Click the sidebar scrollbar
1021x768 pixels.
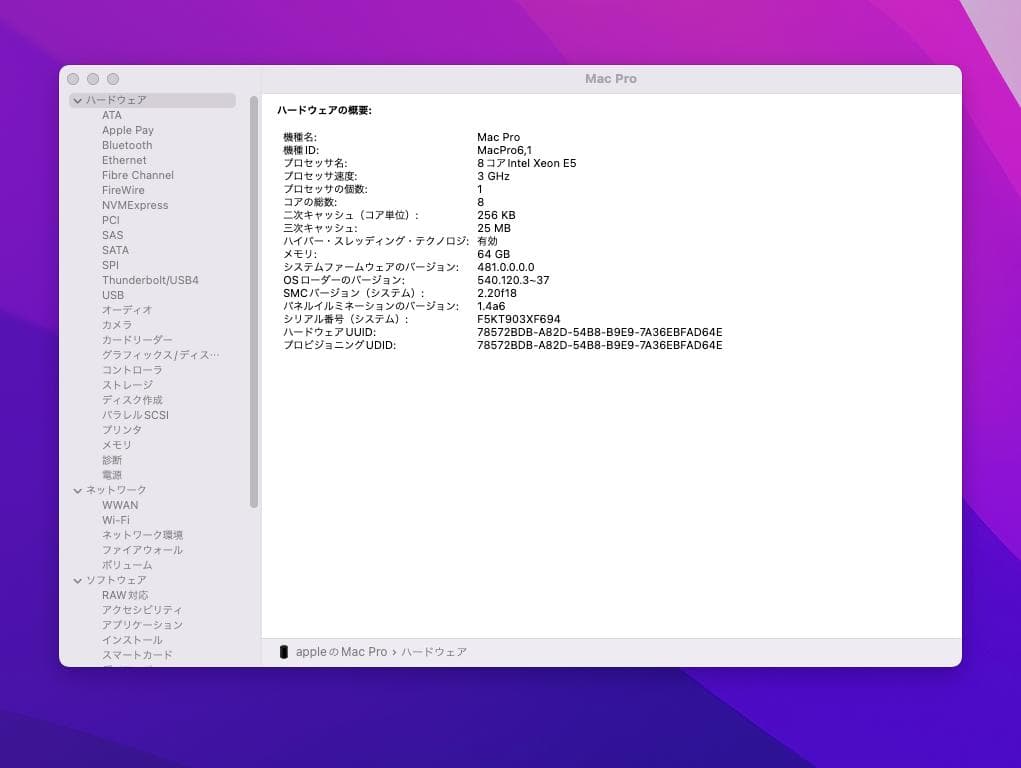coord(256,300)
